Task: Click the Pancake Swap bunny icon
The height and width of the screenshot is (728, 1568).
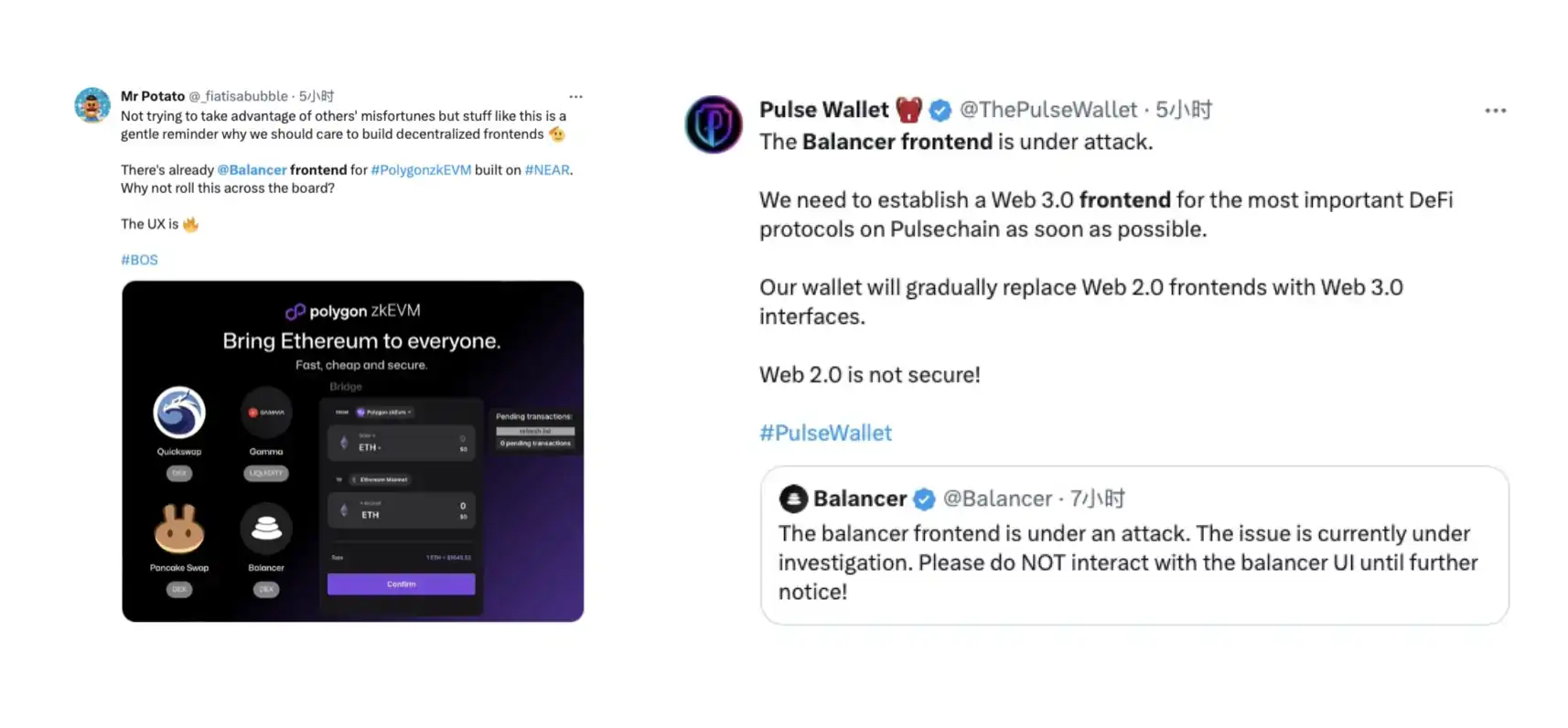Action: pyautogui.click(x=178, y=529)
